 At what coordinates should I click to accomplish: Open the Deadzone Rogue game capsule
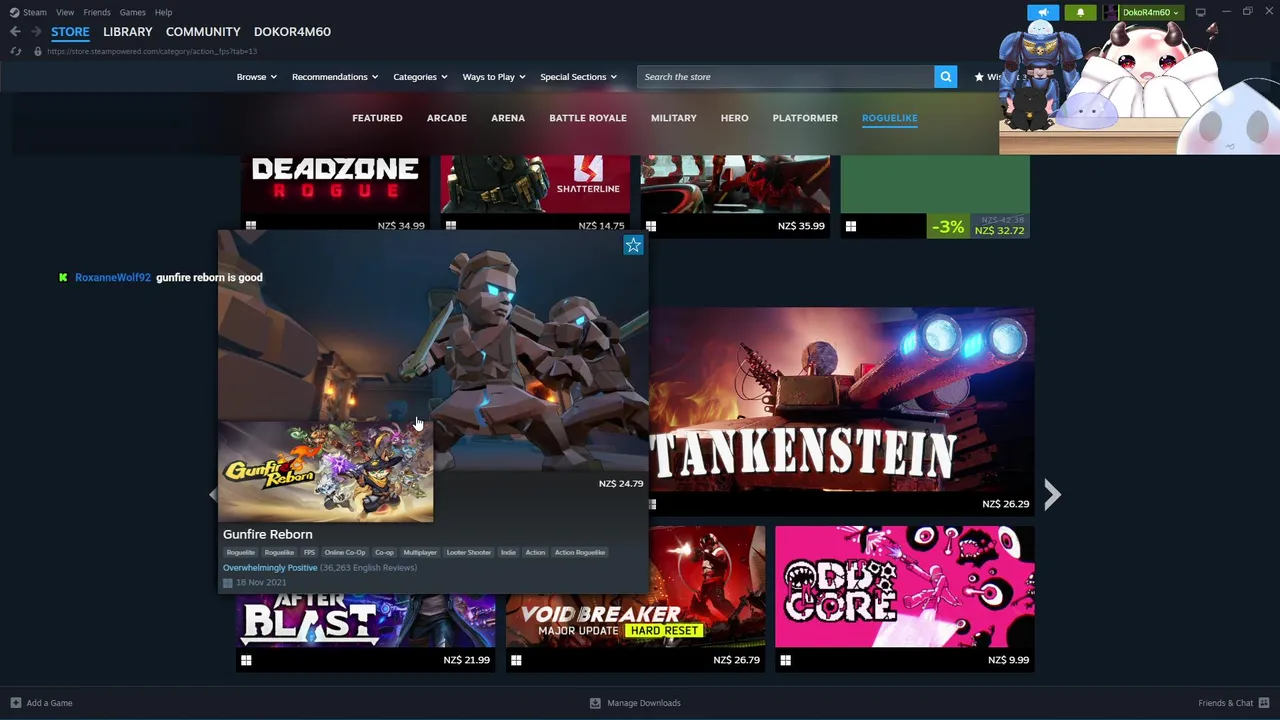pyautogui.click(x=335, y=195)
